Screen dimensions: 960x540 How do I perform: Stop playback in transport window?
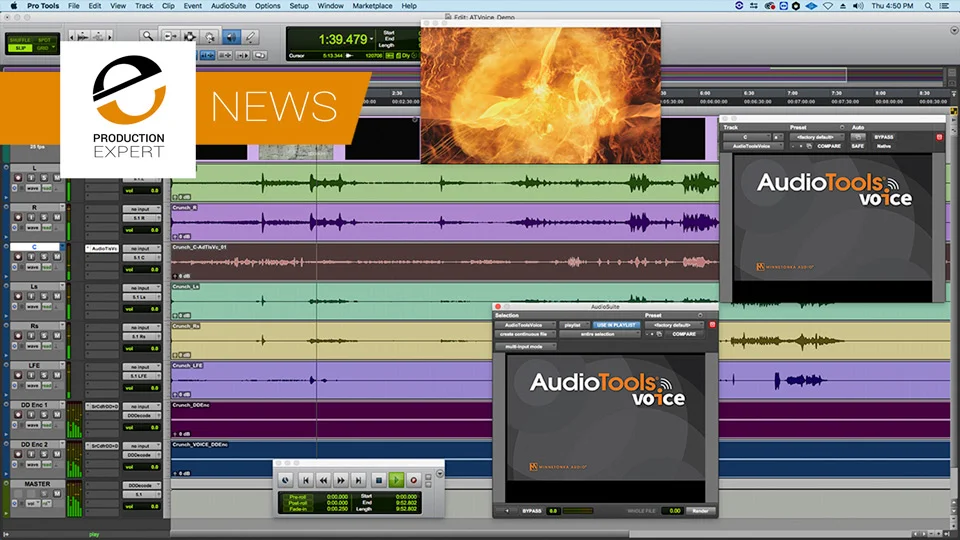click(378, 481)
